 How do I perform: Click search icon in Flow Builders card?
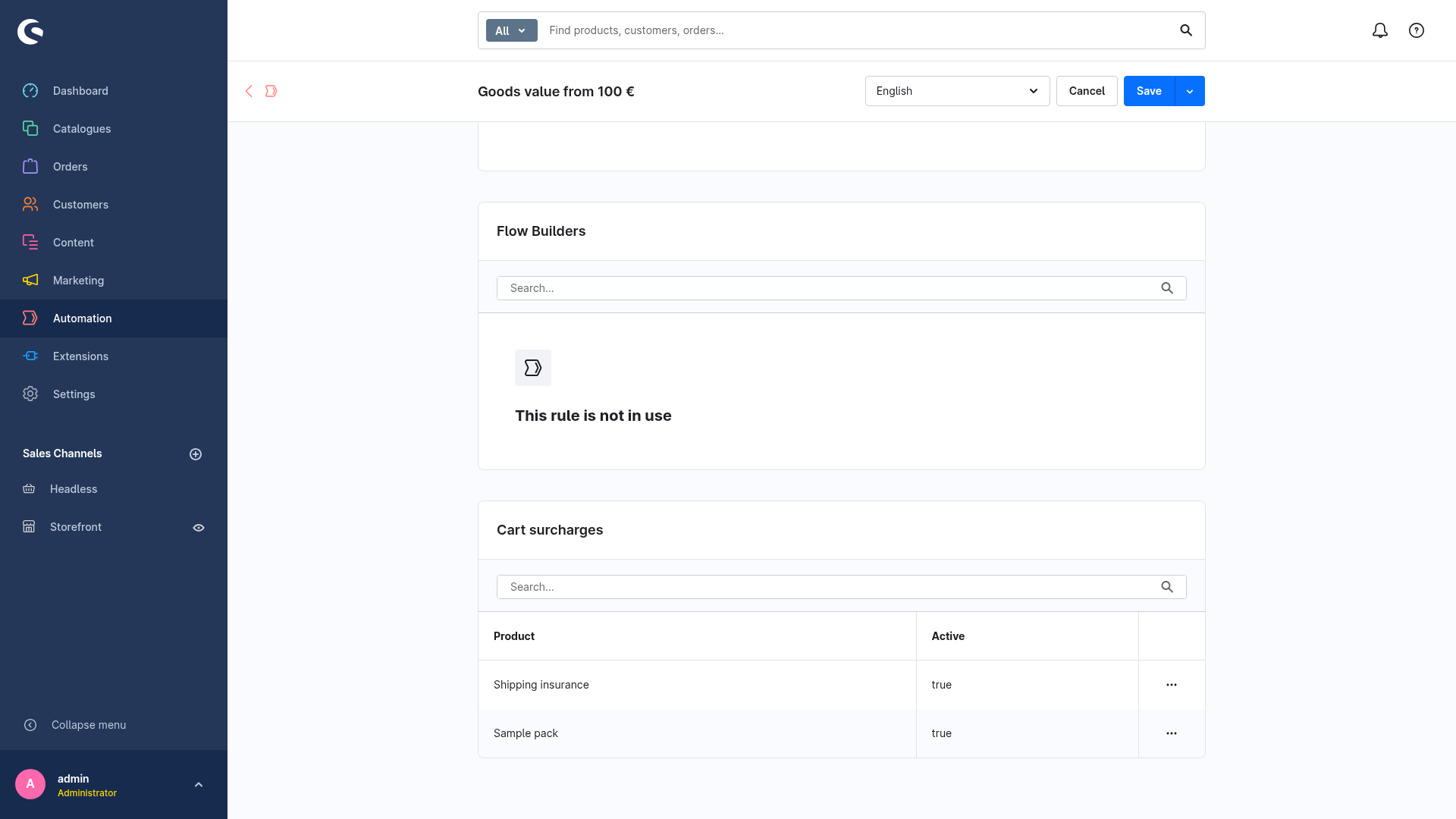1167,288
